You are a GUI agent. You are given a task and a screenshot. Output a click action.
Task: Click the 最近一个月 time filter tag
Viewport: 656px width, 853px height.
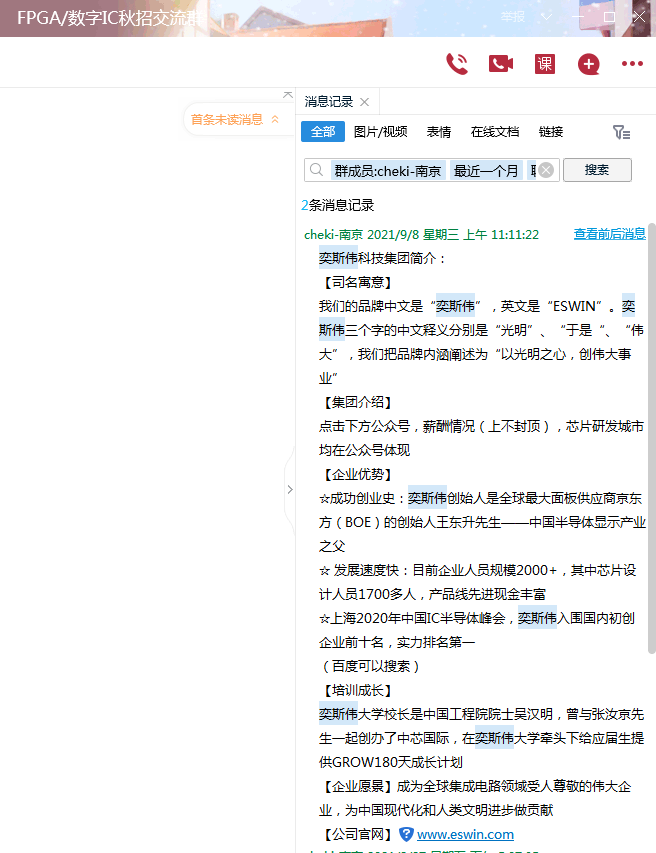(486, 171)
